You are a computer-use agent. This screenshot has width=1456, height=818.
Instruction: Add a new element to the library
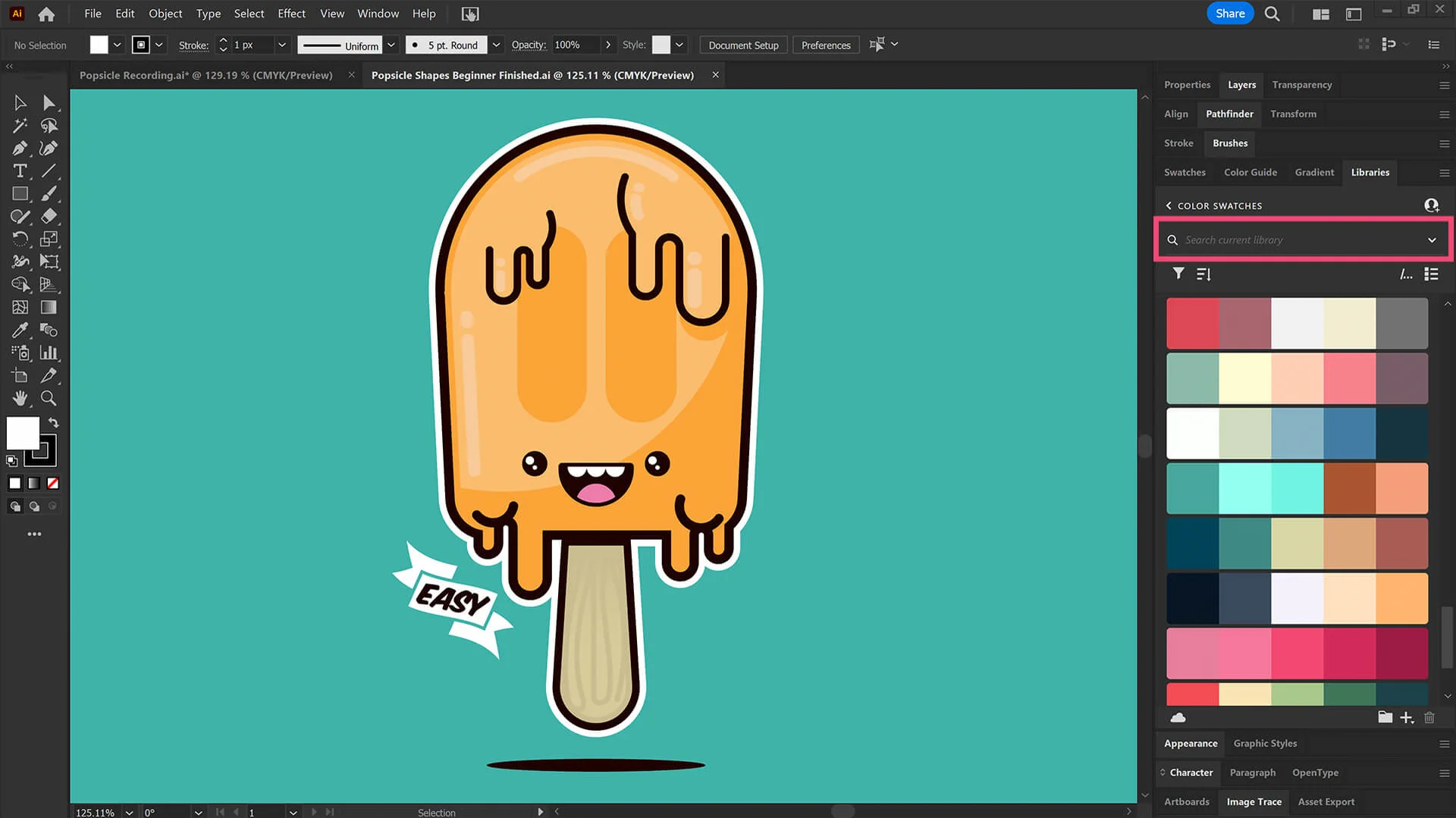point(1407,718)
